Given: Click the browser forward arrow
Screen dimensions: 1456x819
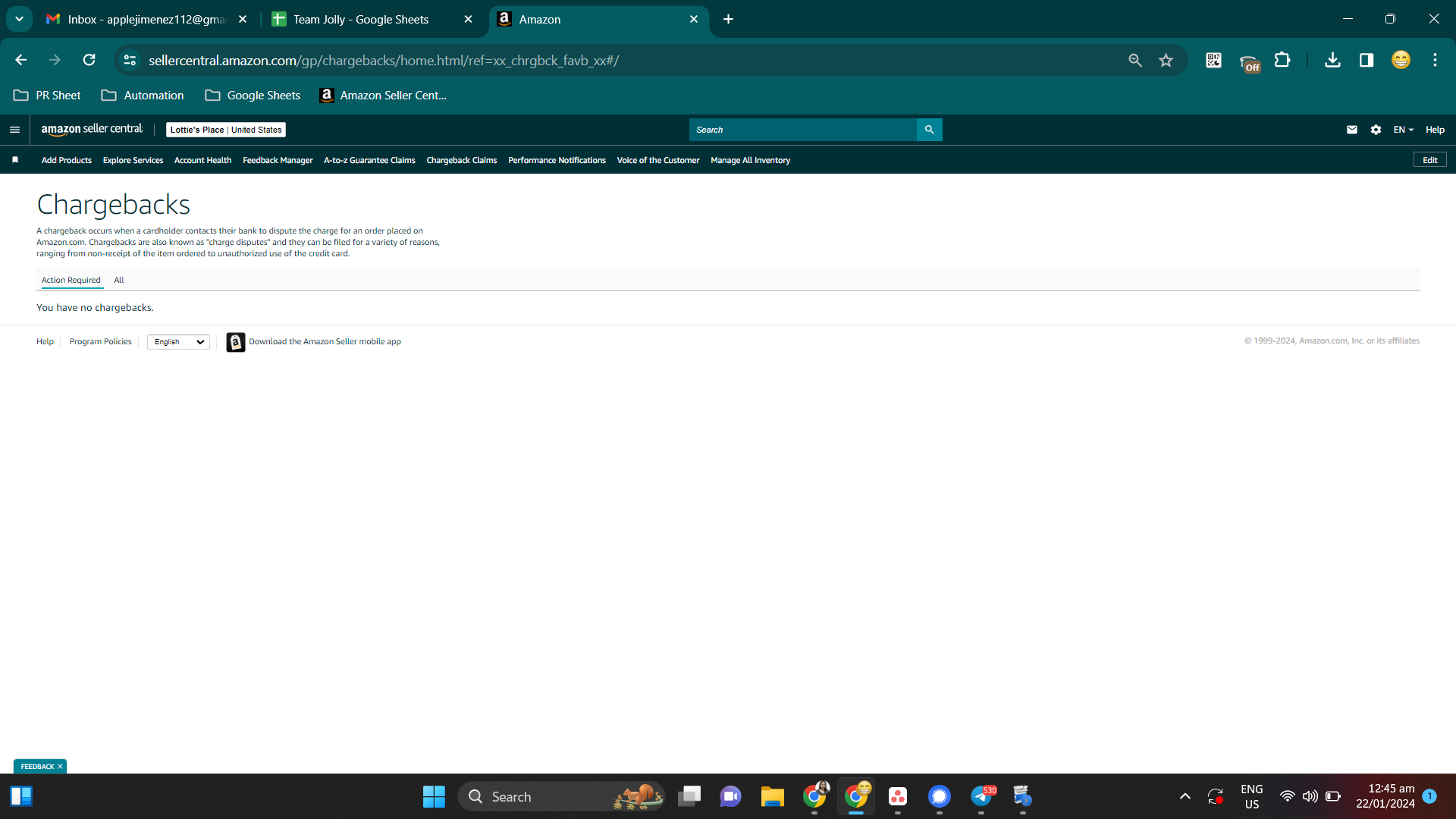Looking at the screenshot, I should [55, 60].
